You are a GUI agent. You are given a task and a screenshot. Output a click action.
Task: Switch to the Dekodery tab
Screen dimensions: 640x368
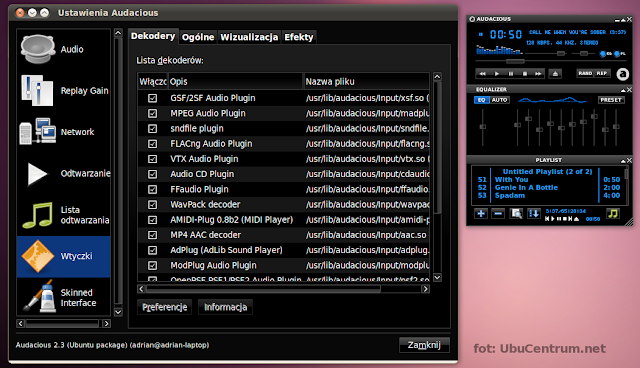click(153, 36)
